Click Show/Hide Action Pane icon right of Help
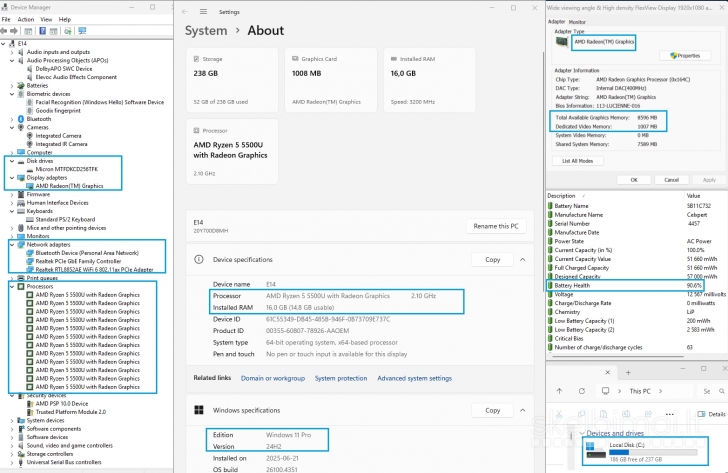The height and width of the screenshot is (473, 728). (53, 31)
